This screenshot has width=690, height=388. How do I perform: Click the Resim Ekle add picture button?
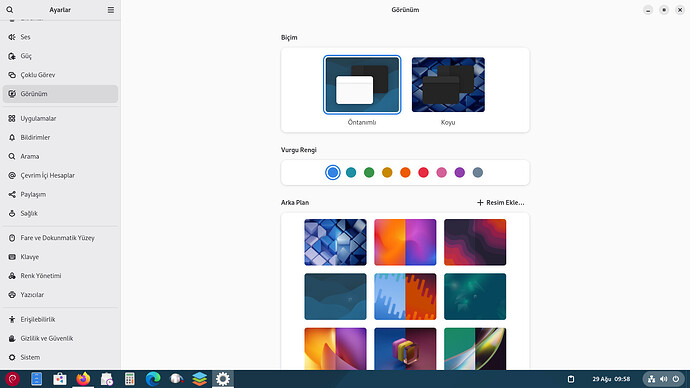click(500, 202)
